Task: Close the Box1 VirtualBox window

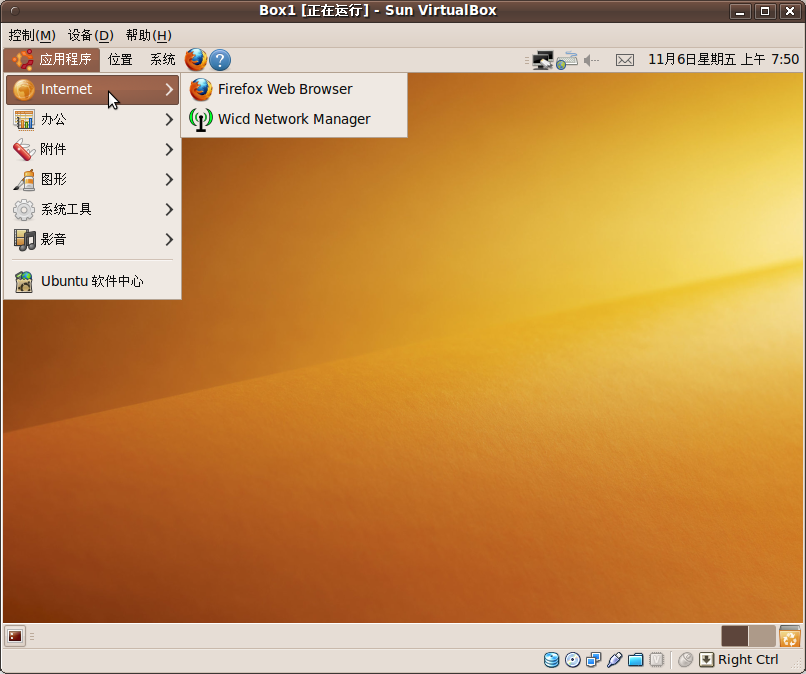Action: tap(790, 11)
